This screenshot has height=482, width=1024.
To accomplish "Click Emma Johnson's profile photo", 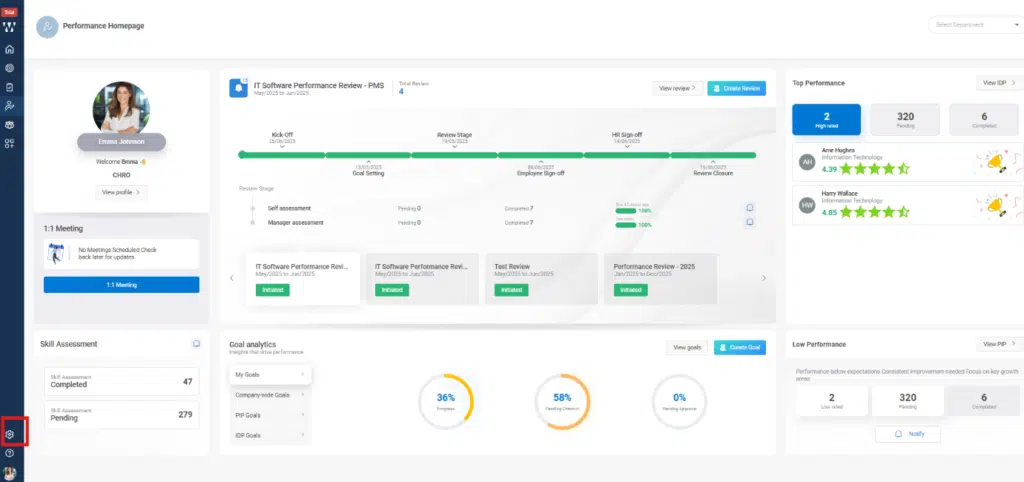I will [x=121, y=108].
